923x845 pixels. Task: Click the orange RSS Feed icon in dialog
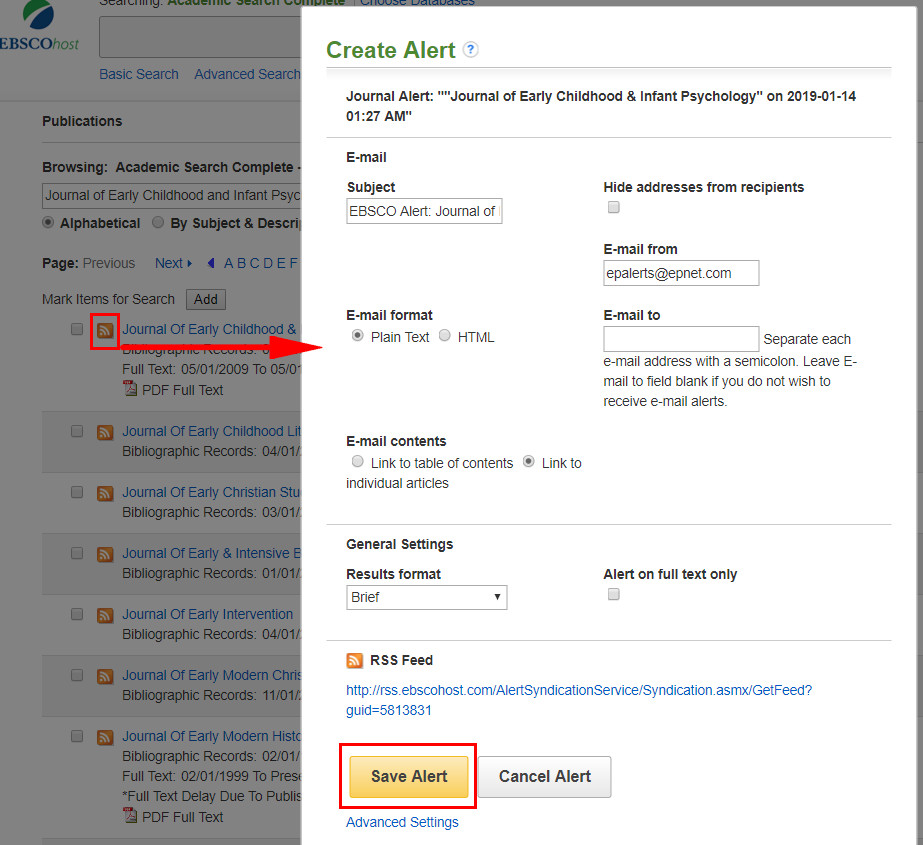point(354,660)
